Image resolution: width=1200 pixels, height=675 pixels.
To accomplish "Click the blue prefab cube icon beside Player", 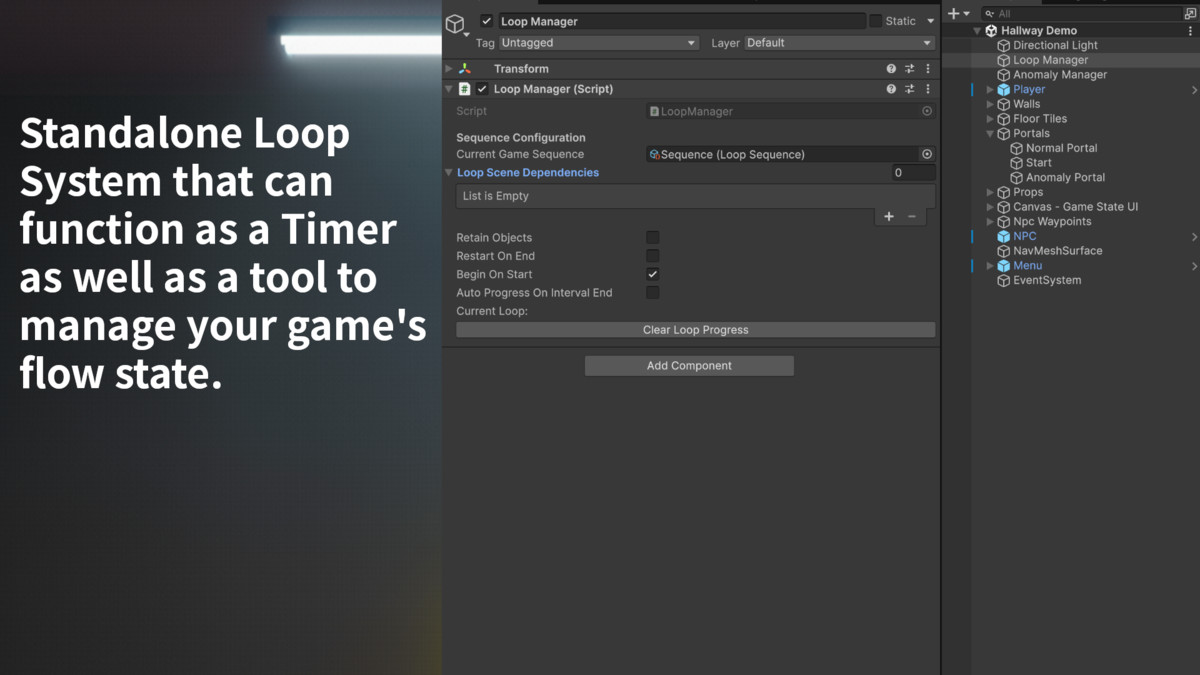I will click(x=1004, y=90).
